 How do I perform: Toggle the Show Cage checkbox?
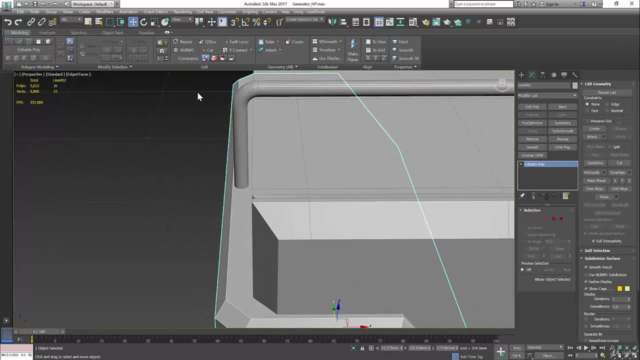[586, 289]
